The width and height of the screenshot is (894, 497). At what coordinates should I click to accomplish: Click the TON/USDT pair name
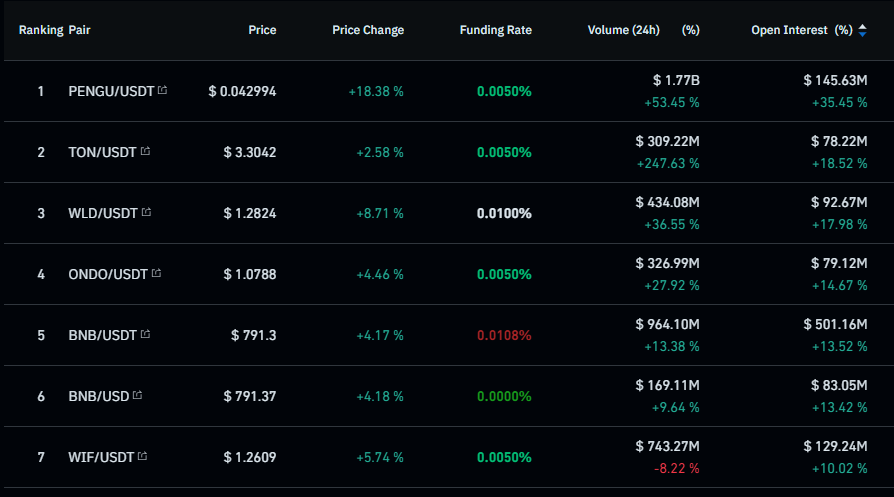pos(103,152)
